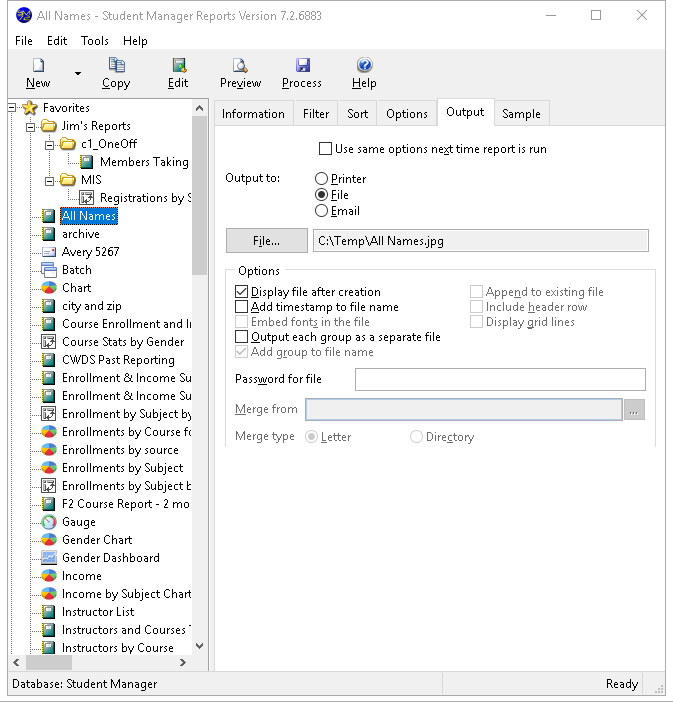This screenshot has height=703, width=673.
Task: Click the Enrollments by source pie icon
Action: click(x=48, y=449)
